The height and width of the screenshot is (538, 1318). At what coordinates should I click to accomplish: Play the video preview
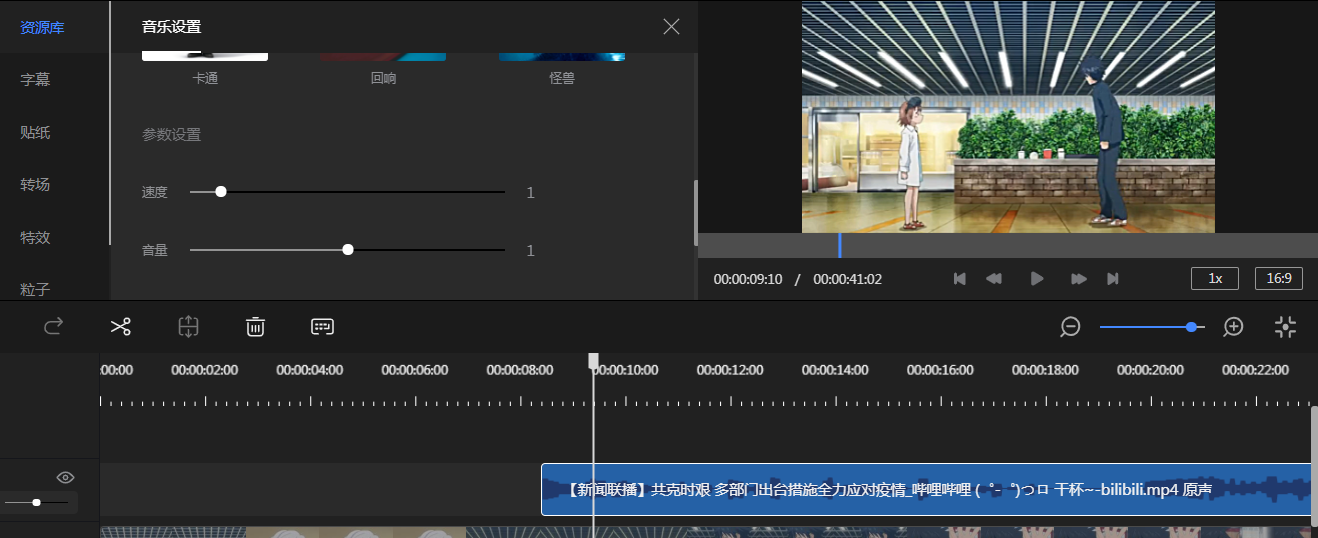(x=1037, y=279)
